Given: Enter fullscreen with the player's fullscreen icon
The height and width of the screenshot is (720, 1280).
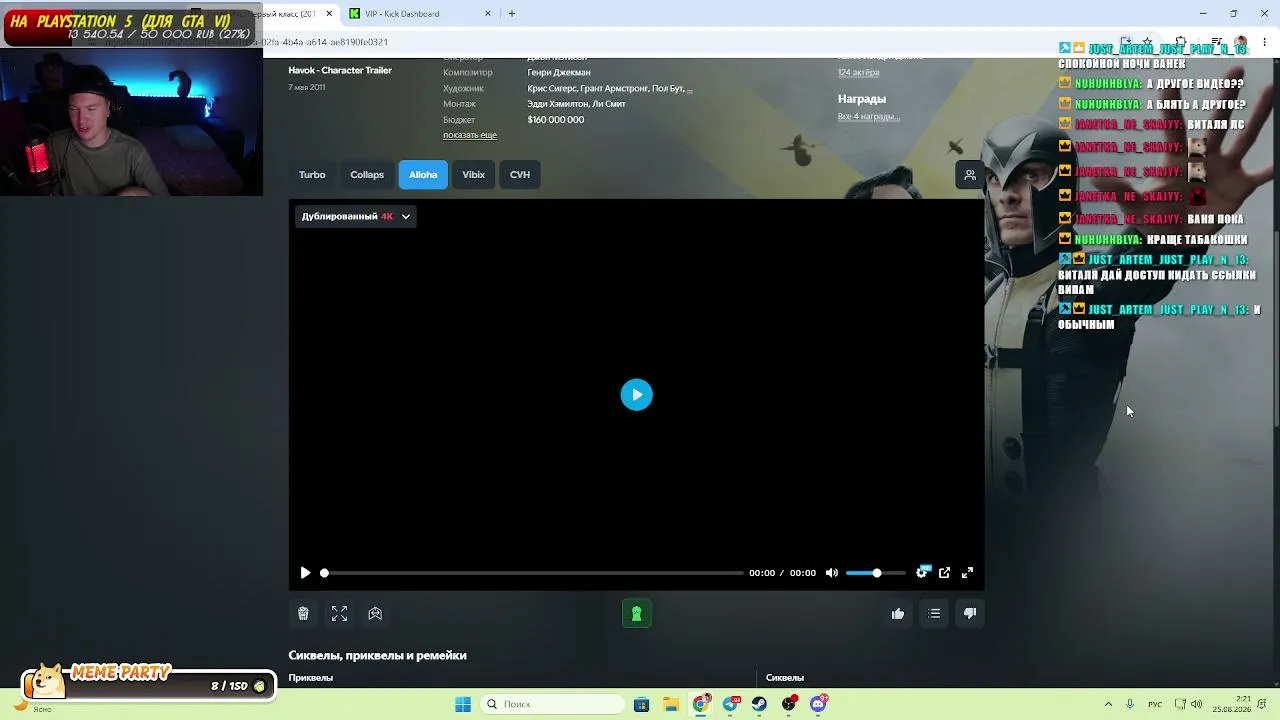Looking at the screenshot, I should (967, 573).
